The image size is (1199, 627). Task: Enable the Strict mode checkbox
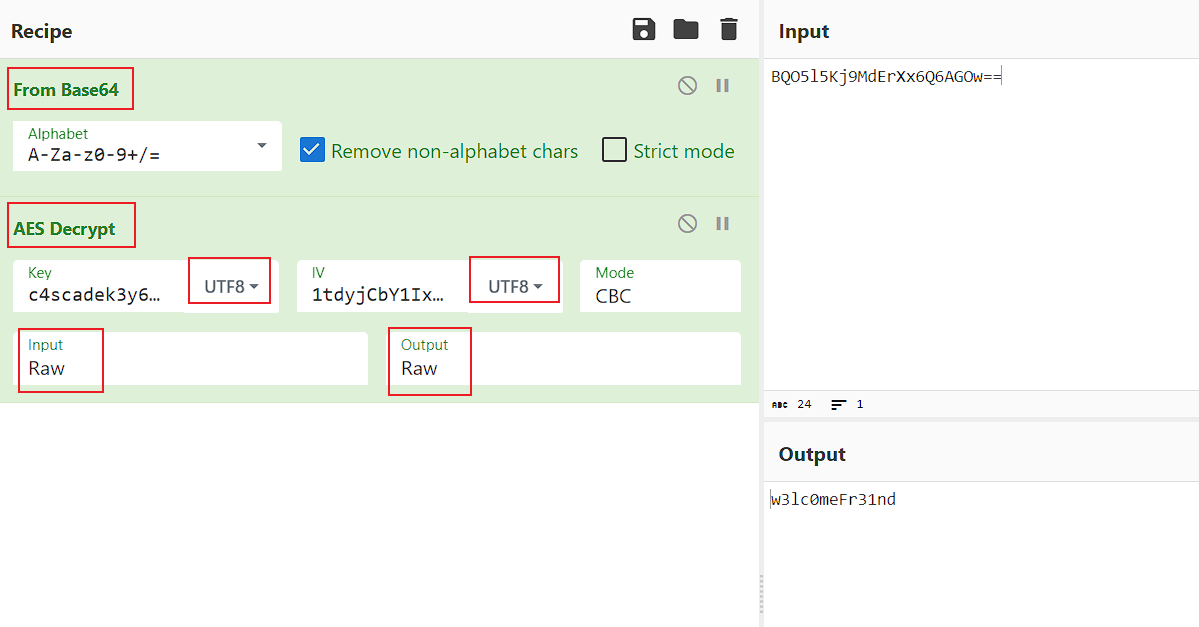point(614,151)
